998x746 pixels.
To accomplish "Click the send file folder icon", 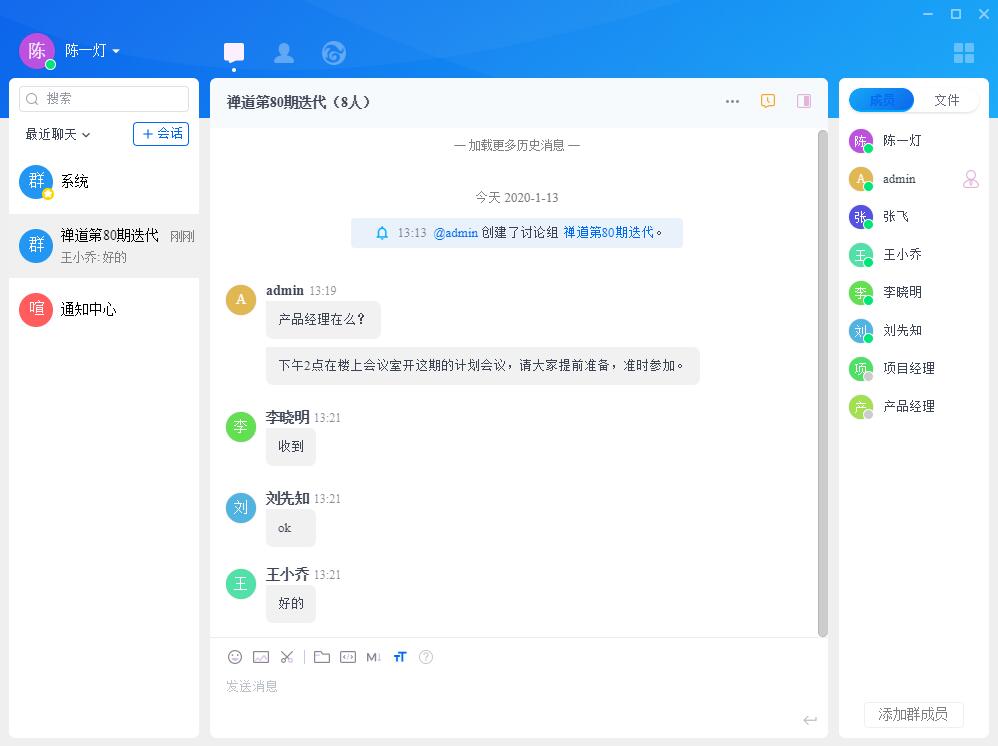I will click(x=321, y=657).
